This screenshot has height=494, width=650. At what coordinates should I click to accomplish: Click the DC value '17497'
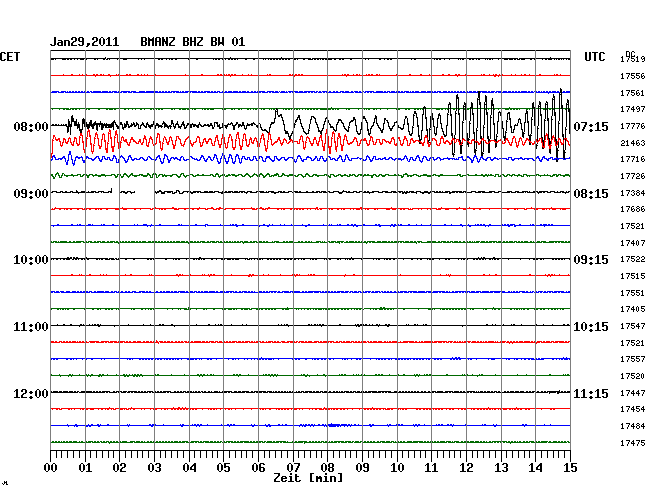[x=633, y=109]
